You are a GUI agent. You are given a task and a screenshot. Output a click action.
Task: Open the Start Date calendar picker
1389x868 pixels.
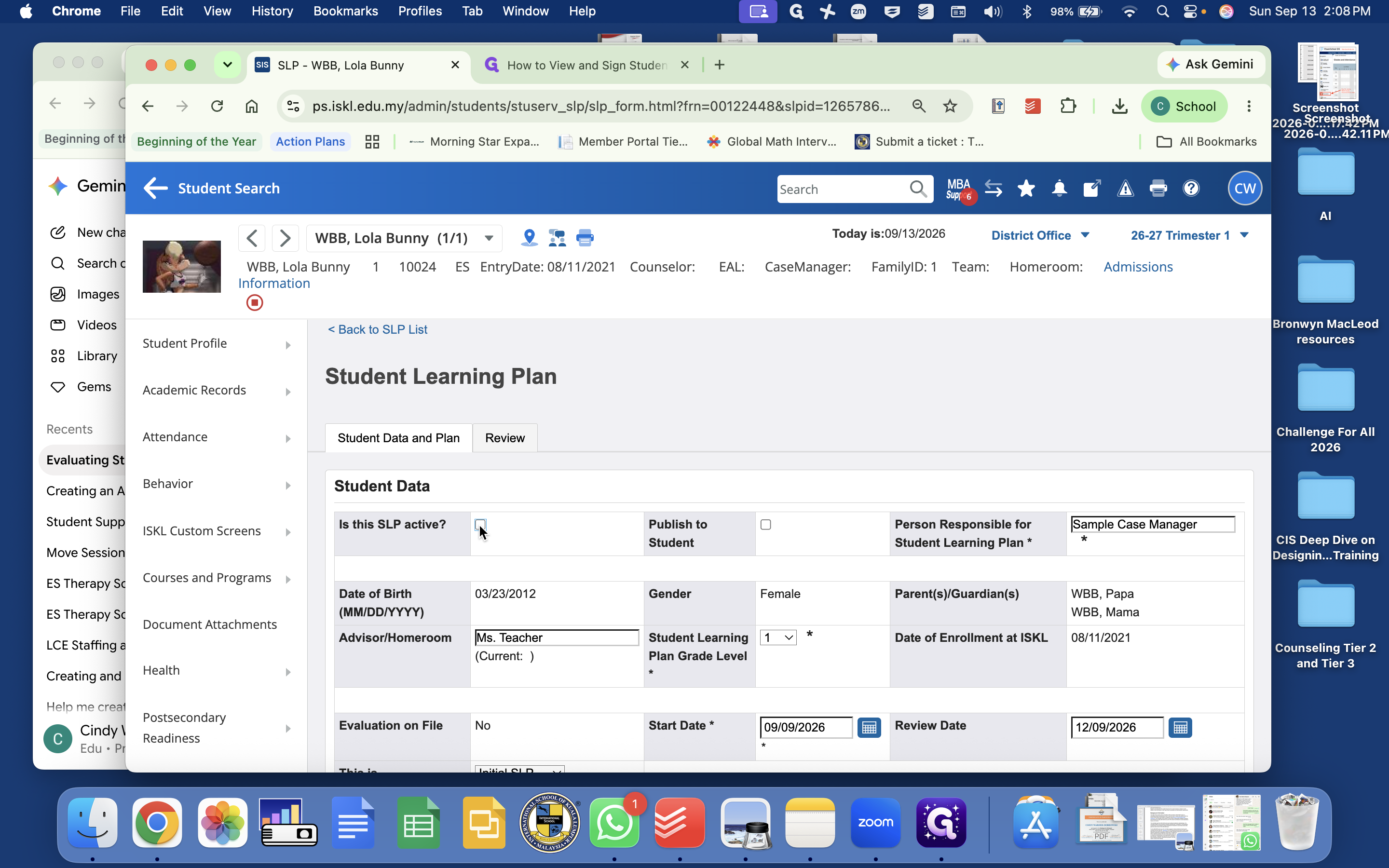coord(869,727)
